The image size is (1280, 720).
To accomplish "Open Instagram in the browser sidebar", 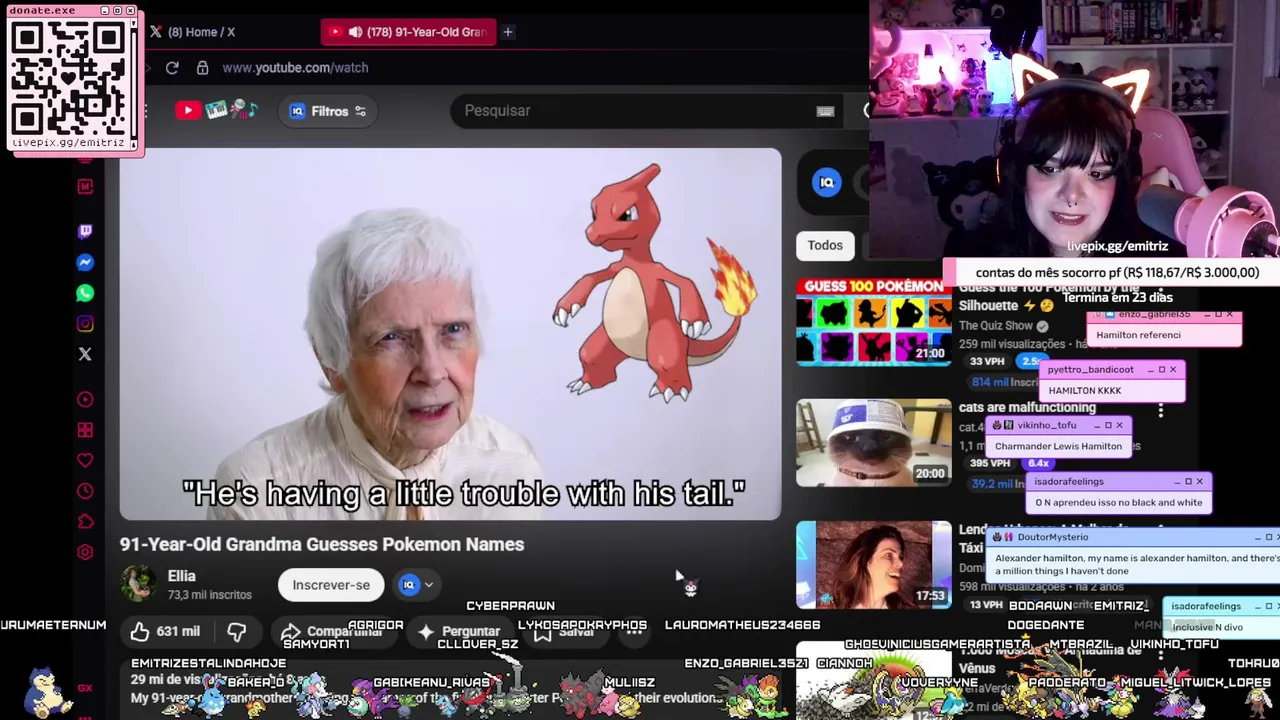I will tap(85, 323).
